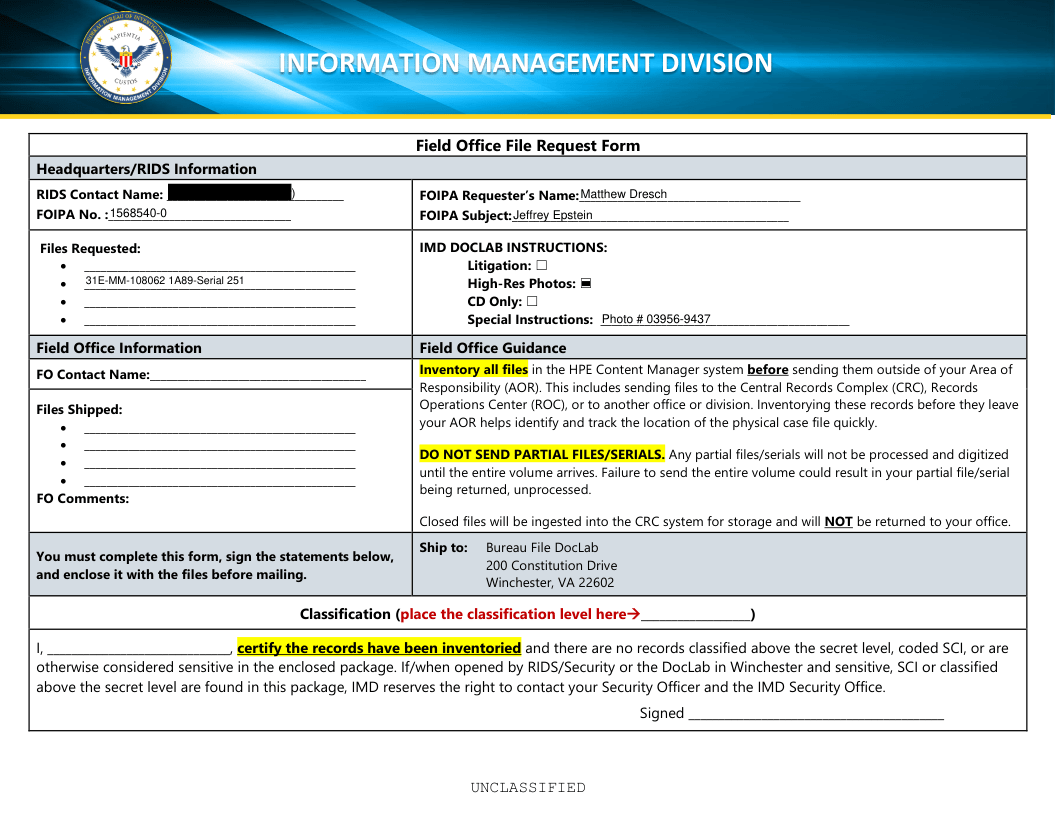
Task: Click the "DO NOT SEND PARTIAL FILES/SERIALS" highlight
Action: point(542,454)
